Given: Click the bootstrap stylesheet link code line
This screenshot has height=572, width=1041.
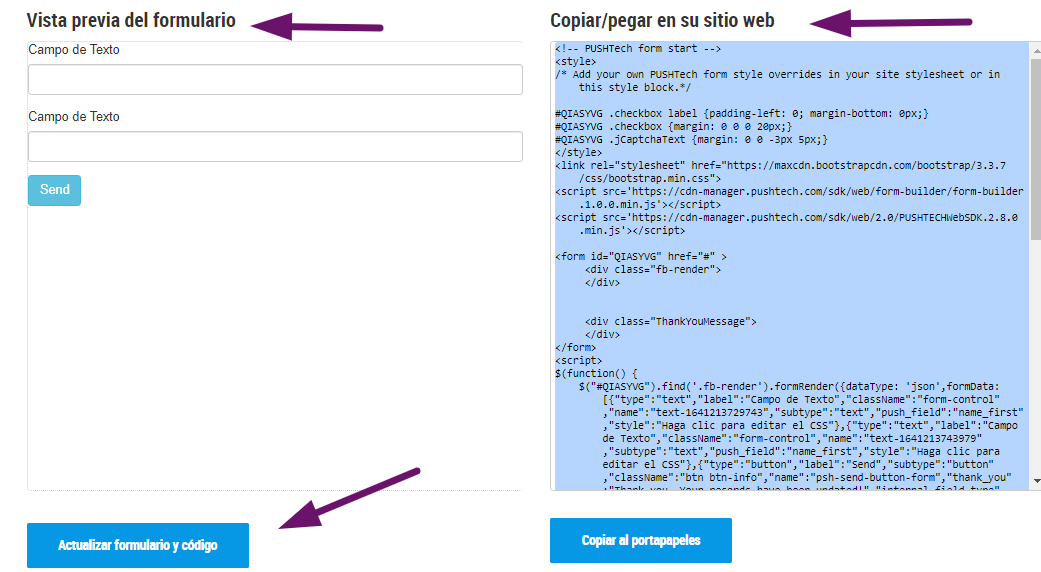Looking at the screenshot, I should 780,172.
